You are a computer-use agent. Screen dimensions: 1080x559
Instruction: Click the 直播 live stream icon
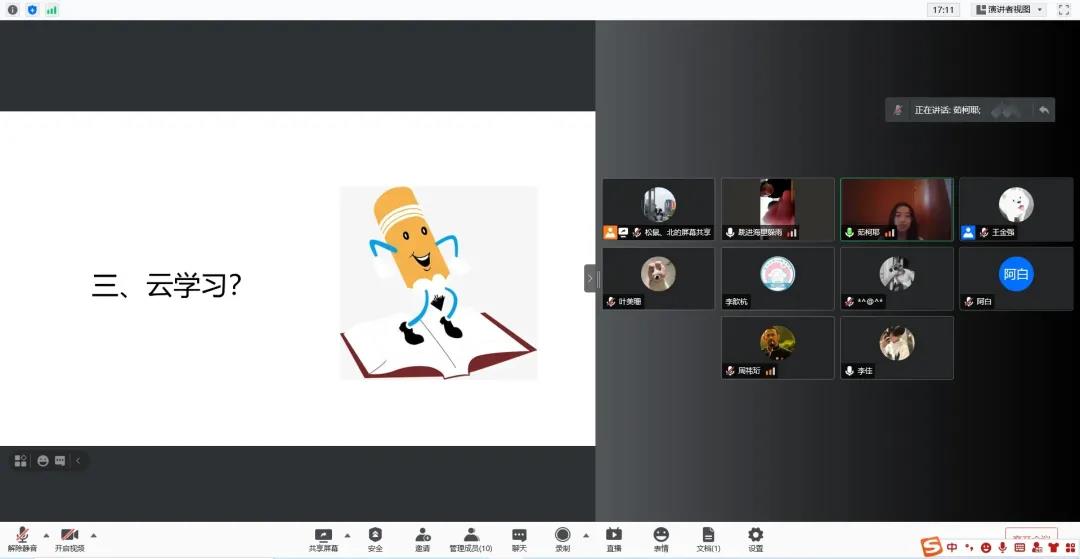point(613,537)
